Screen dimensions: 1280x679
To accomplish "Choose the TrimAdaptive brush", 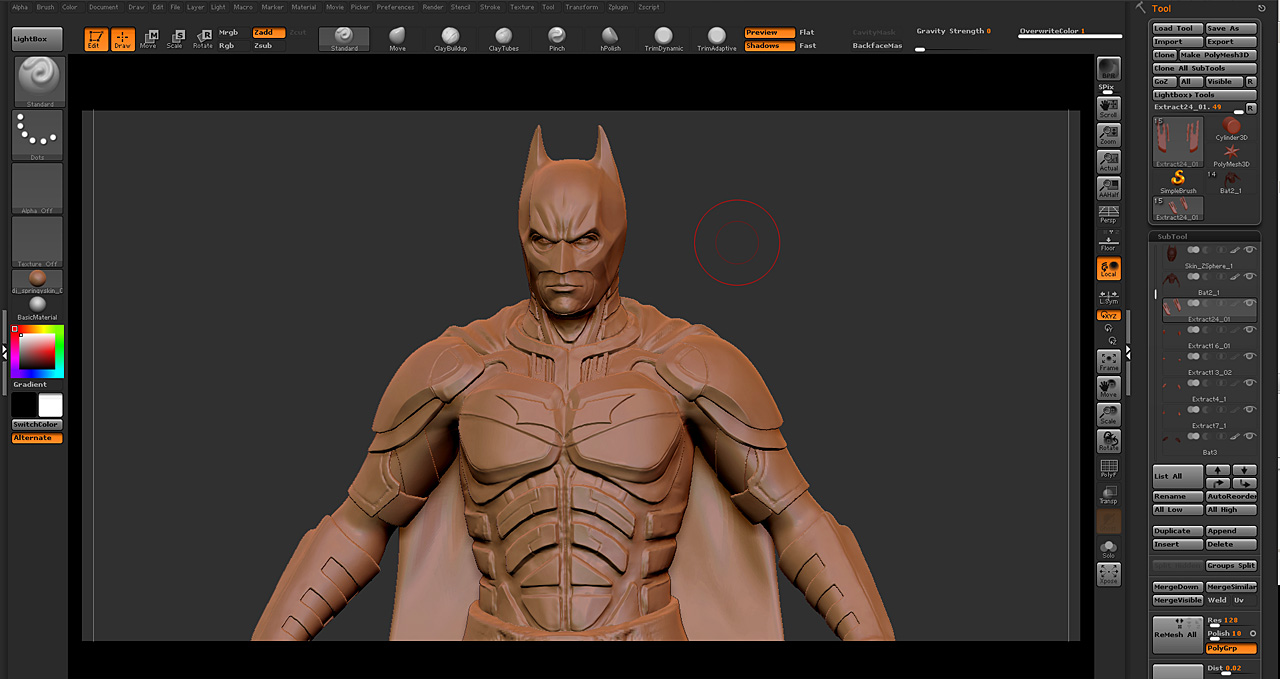I will click(717, 39).
